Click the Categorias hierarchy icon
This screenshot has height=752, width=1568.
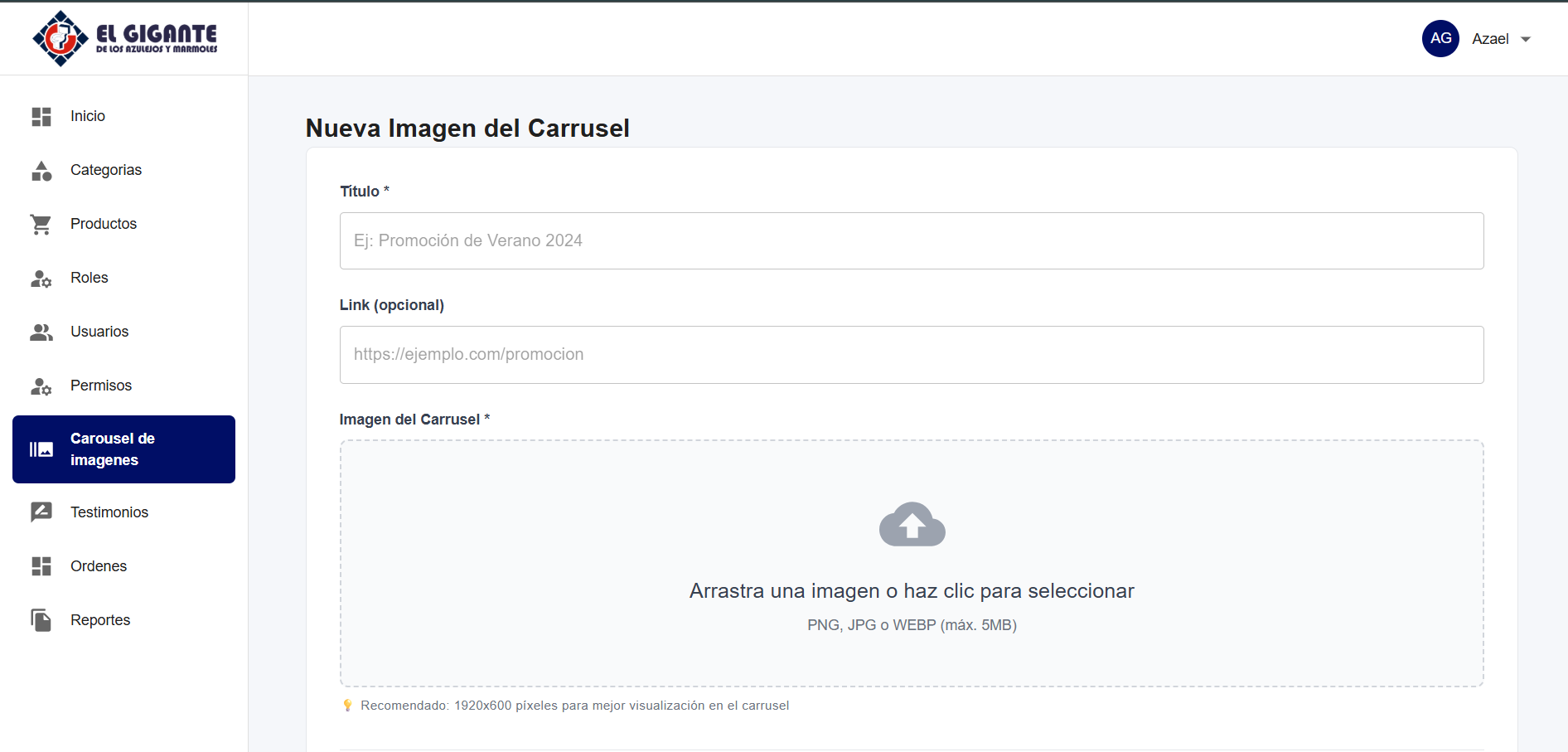point(41,170)
